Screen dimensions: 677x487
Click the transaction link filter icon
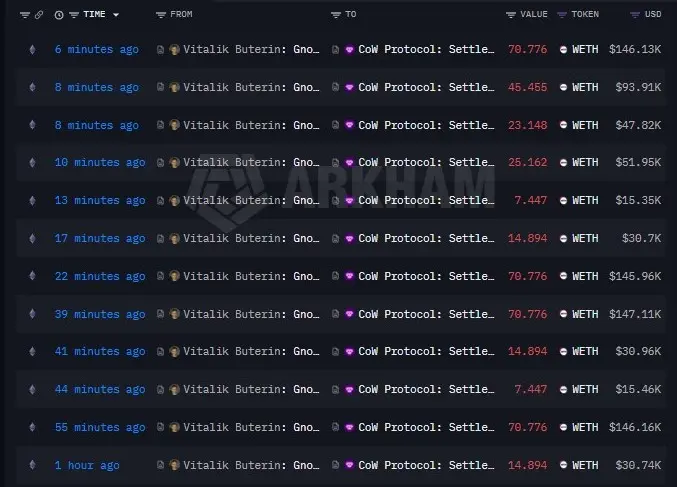39,15
